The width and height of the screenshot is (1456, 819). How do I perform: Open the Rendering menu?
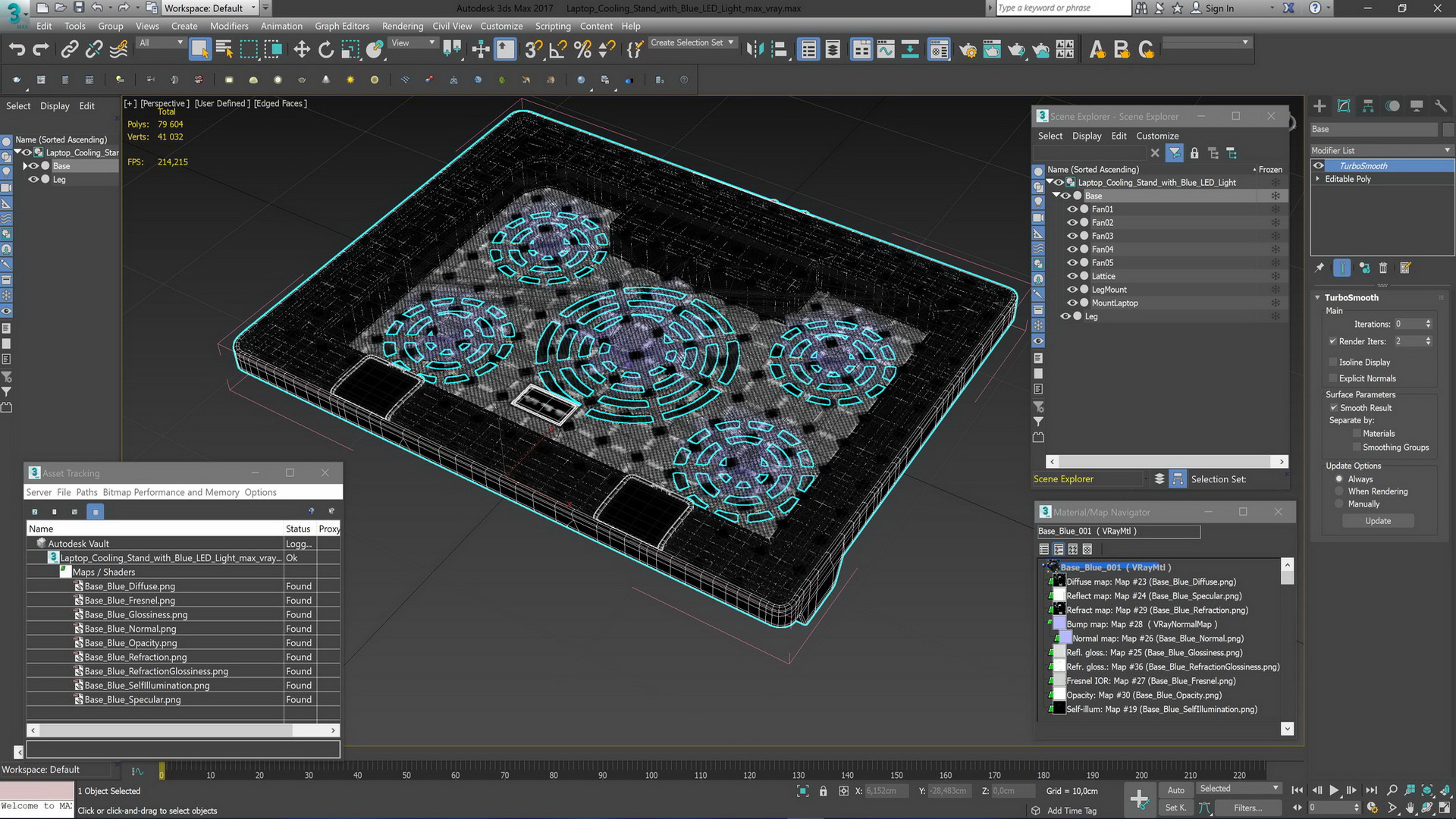pyautogui.click(x=402, y=26)
